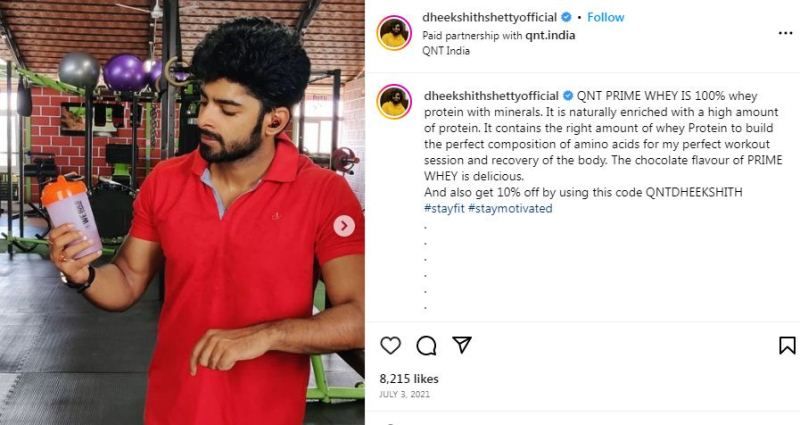The width and height of the screenshot is (800, 425).
Task: Click the gym photo of man holding shaker
Action: 182,212
